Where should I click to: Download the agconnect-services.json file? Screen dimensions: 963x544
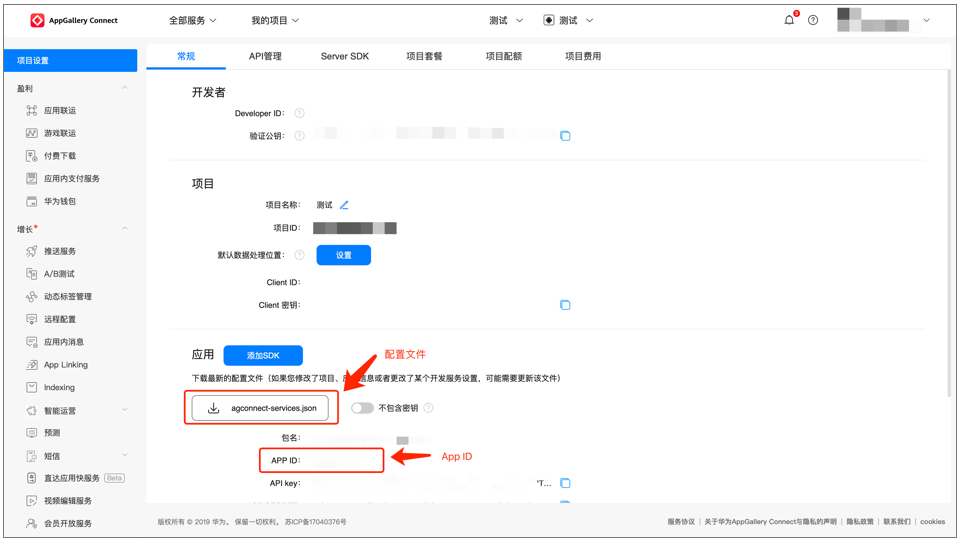tap(261, 408)
